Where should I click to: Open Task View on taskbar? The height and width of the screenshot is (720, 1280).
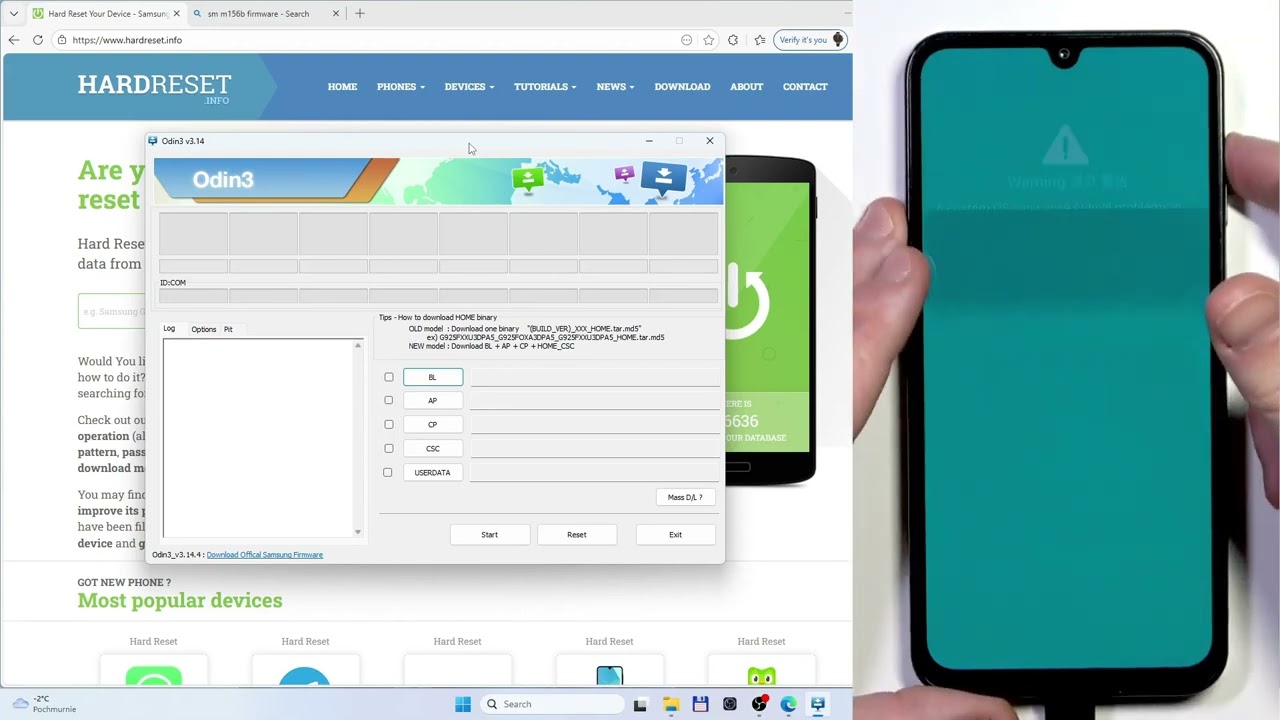click(x=640, y=704)
